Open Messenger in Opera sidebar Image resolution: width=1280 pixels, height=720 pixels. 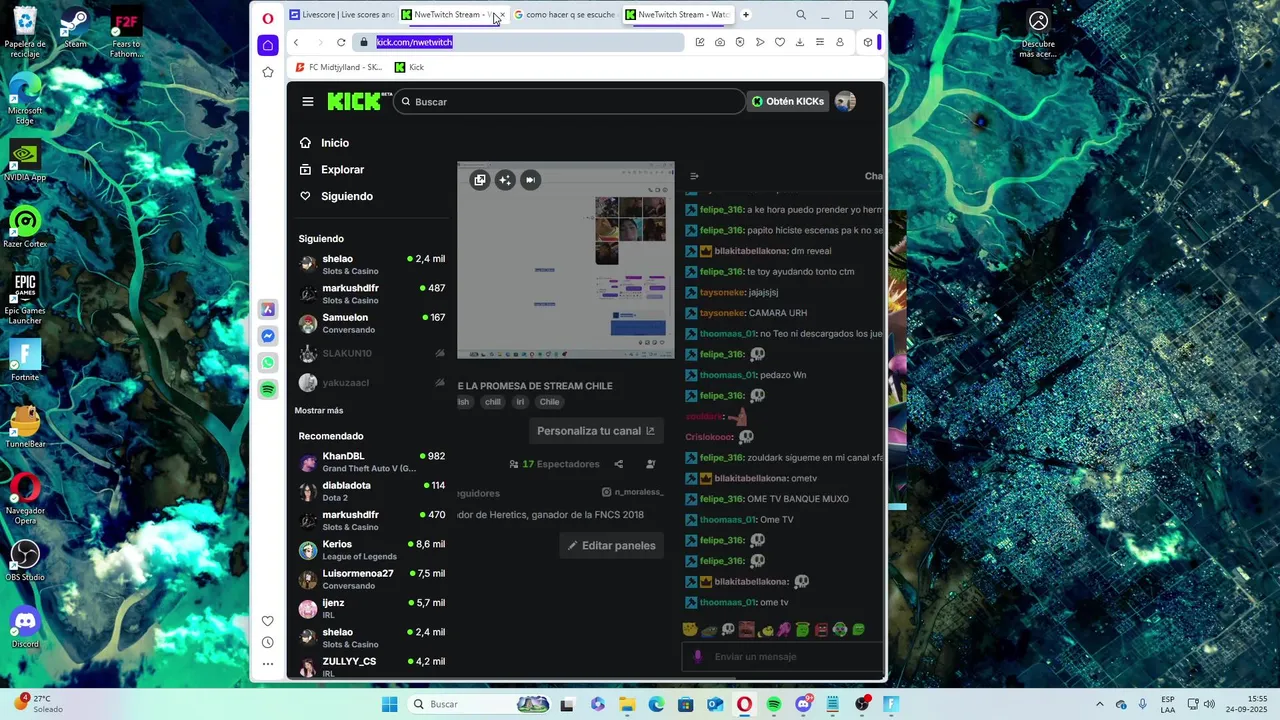(x=268, y=336)
